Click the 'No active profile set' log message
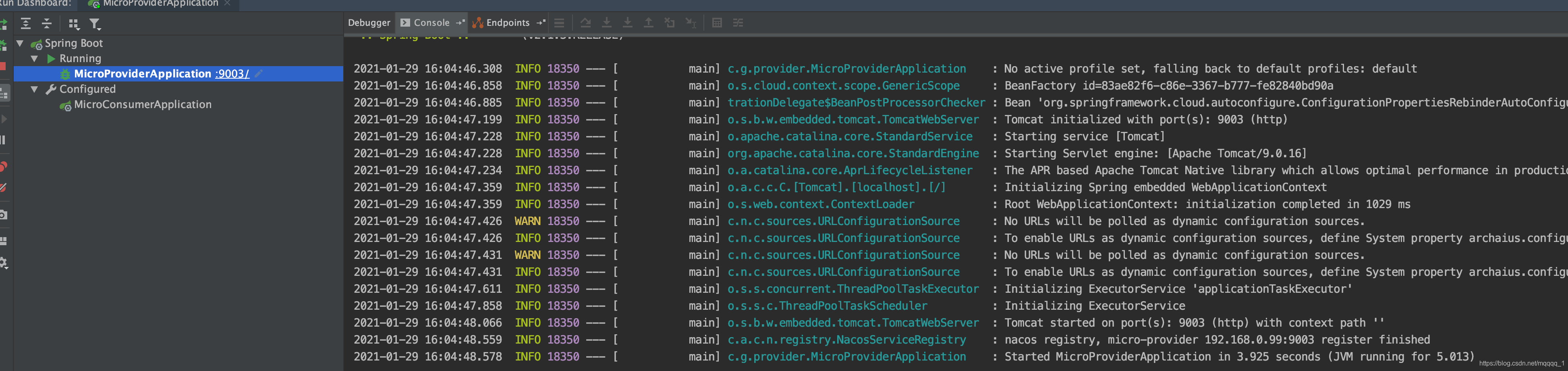The image size is (1568, 371). (1210, 69)
